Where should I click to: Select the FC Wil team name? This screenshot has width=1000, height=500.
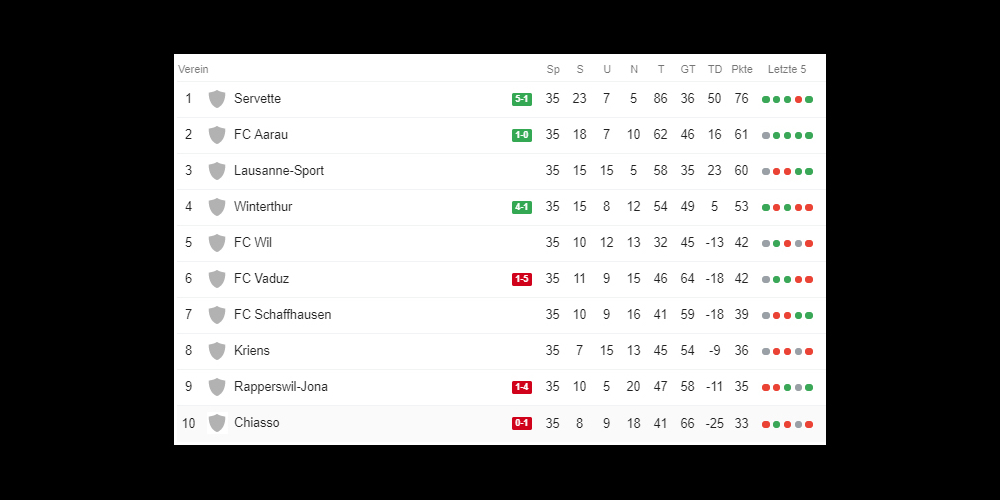point(253,242)
